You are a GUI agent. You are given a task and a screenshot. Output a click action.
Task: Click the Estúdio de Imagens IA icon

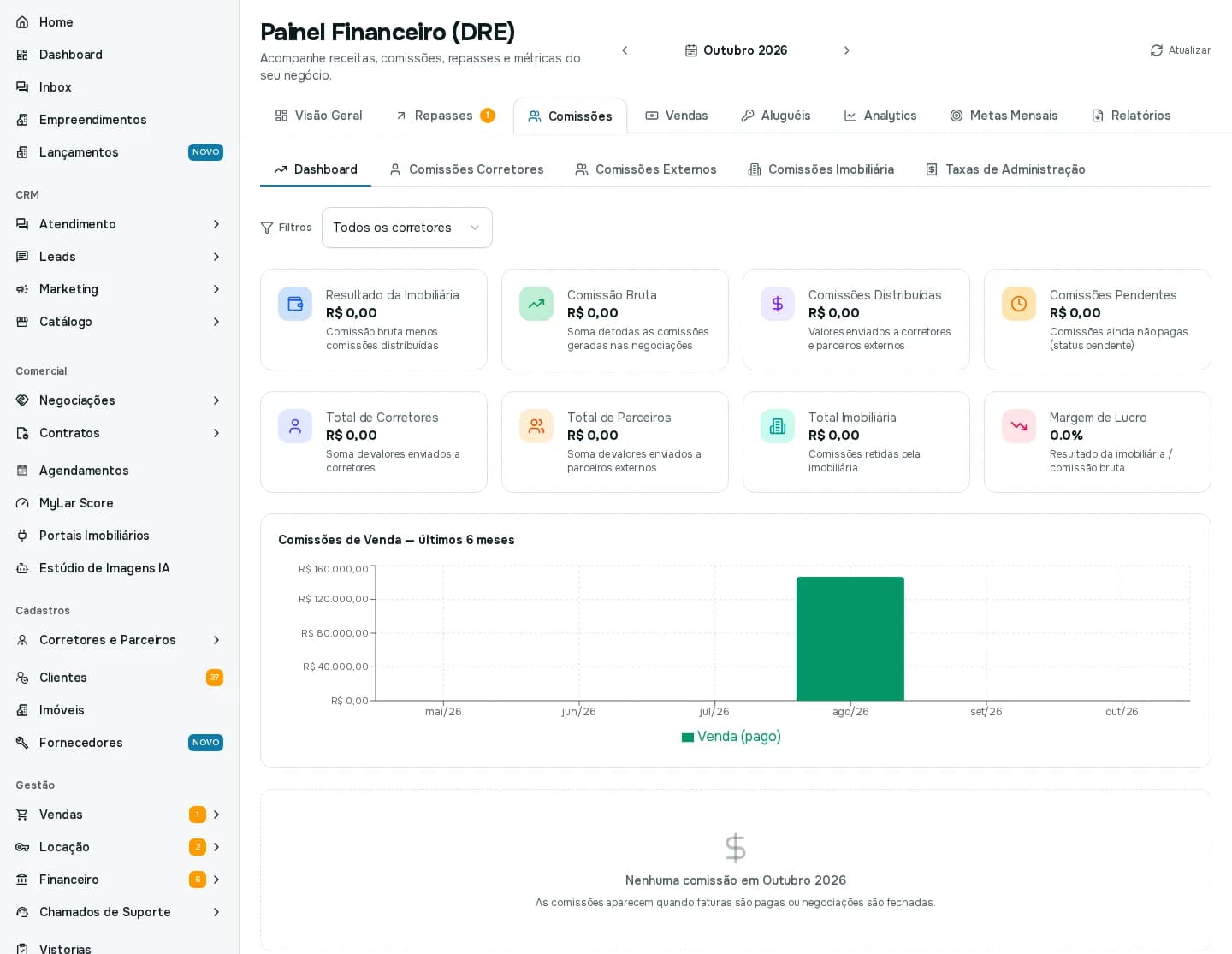[22, 568]
